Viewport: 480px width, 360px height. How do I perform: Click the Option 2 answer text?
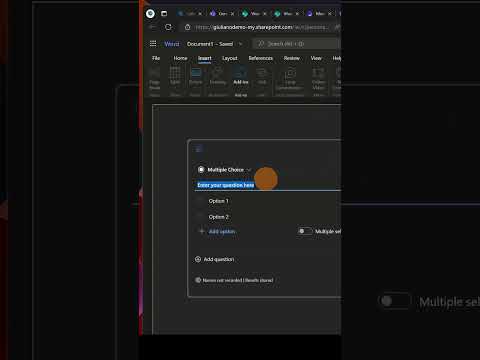(x=219, y=217)
